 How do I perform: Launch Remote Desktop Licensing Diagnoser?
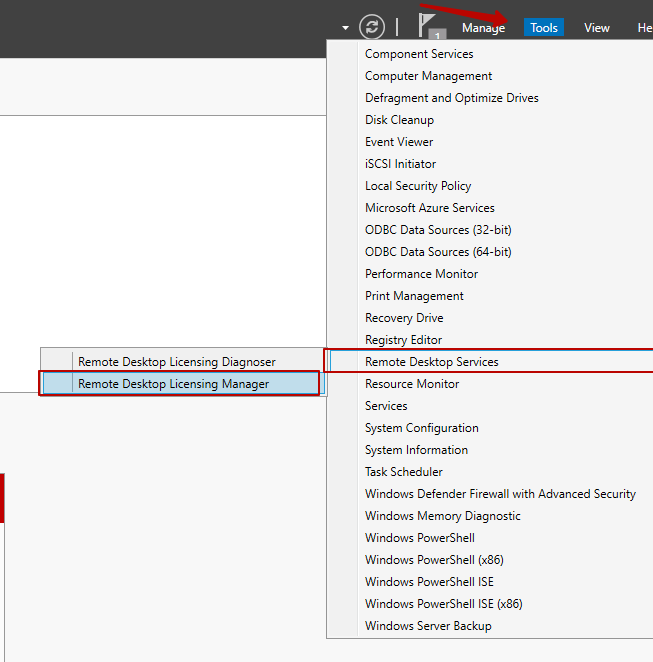[176, 362]
